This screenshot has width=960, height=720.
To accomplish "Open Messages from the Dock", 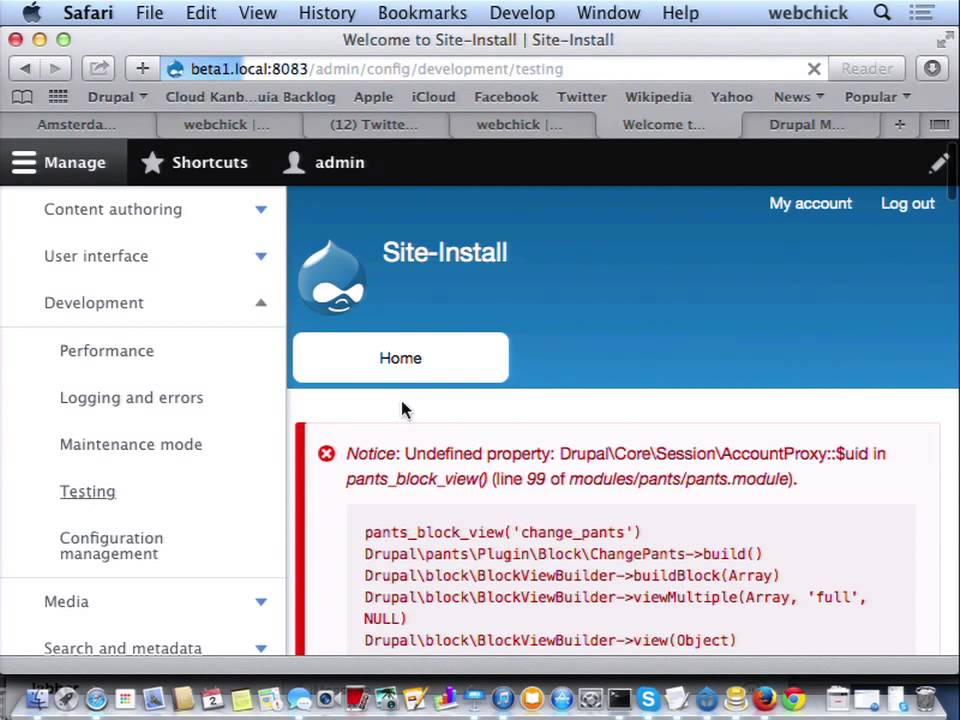I will (299, 699).
